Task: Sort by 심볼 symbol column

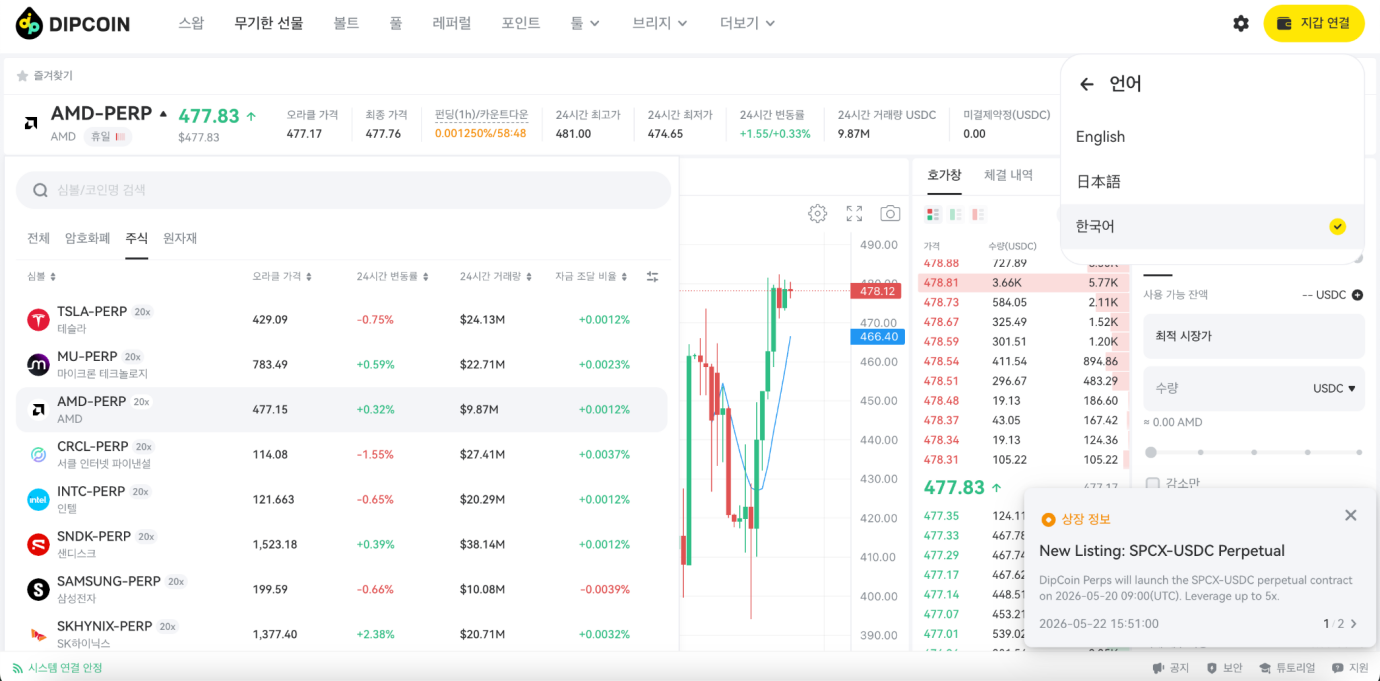Action: click(42, 277)
